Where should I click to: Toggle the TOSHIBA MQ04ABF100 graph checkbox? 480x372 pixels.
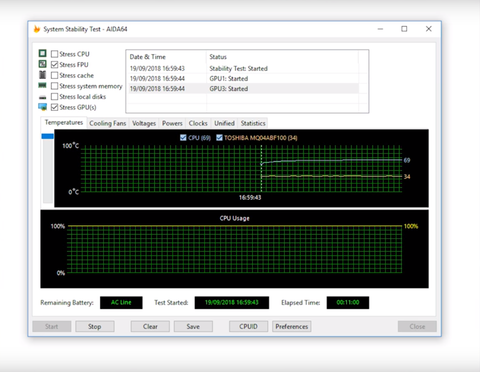tap(219, 137)
